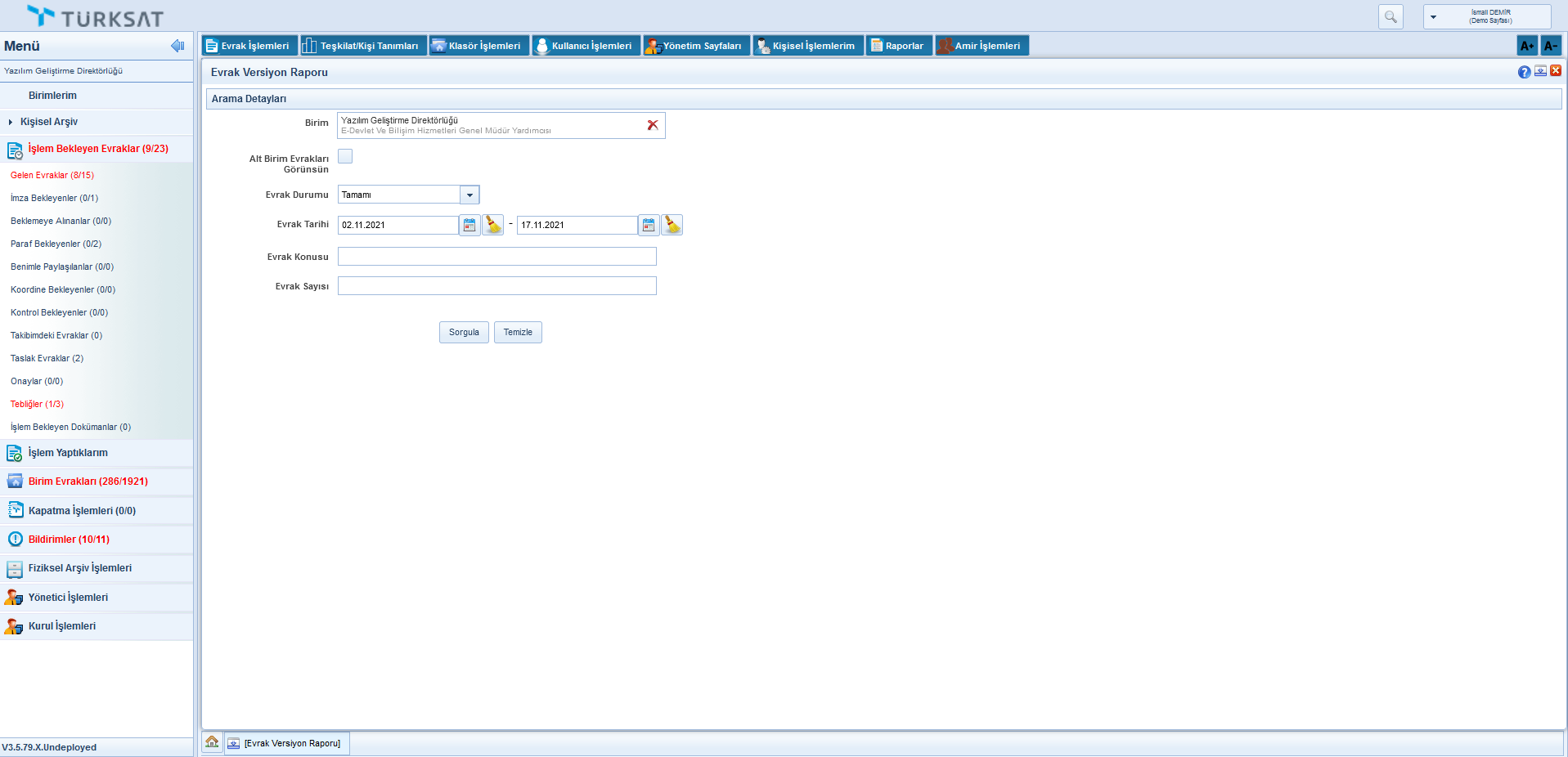Screen dimensions: 1568x757
Task: Open Koordine Bekleyenler (0/0)
Action: click(x=63, y=289)
